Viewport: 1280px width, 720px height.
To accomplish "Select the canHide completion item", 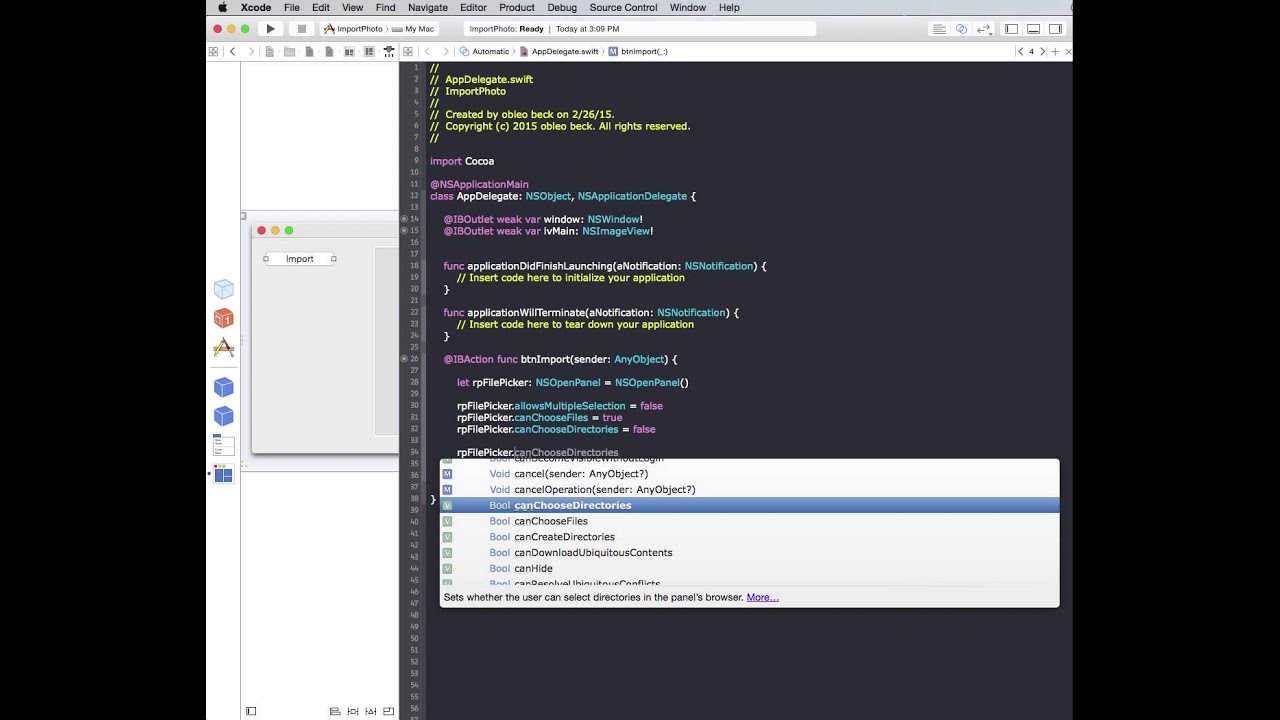I will tap(749, 568).
